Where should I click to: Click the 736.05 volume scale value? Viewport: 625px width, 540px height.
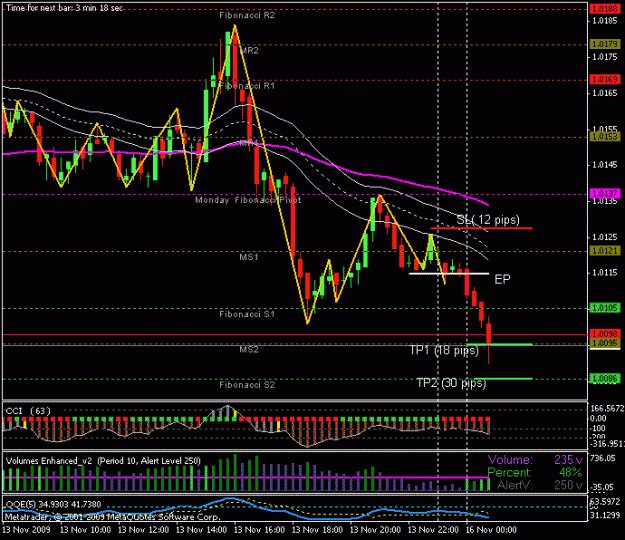click(x=602, y=458)
